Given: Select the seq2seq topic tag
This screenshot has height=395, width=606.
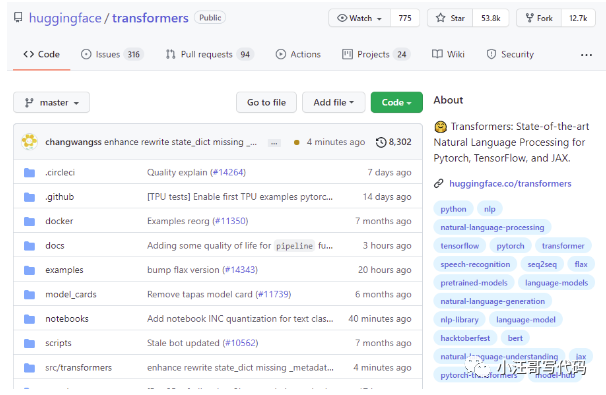Looking at the screenshot, I should click(x=542, y=264).
